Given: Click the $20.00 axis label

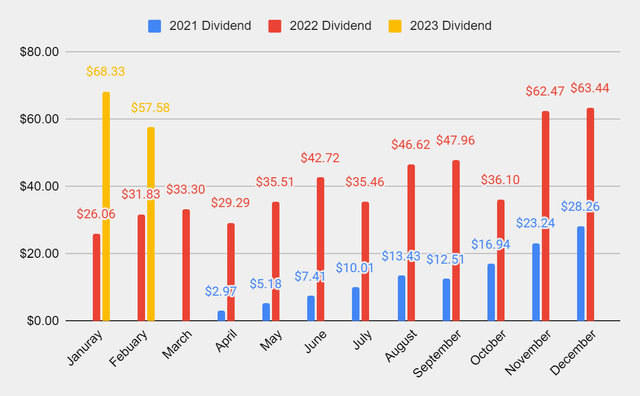Looking at the screenshot, I should 40,254.
